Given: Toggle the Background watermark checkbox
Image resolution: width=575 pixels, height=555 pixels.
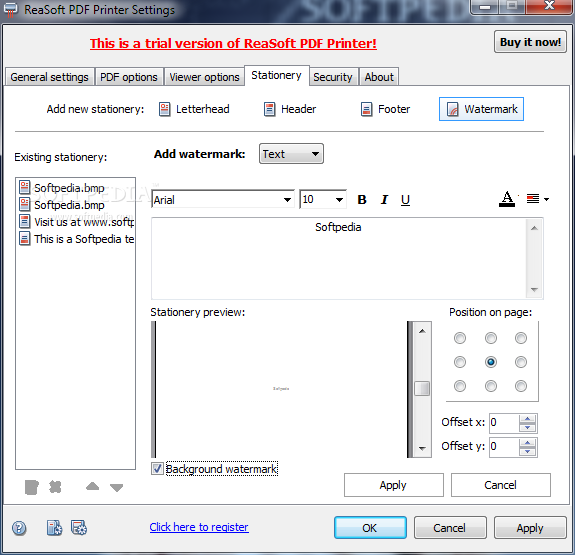Looking at the screenshot, I should coord(157,468).
